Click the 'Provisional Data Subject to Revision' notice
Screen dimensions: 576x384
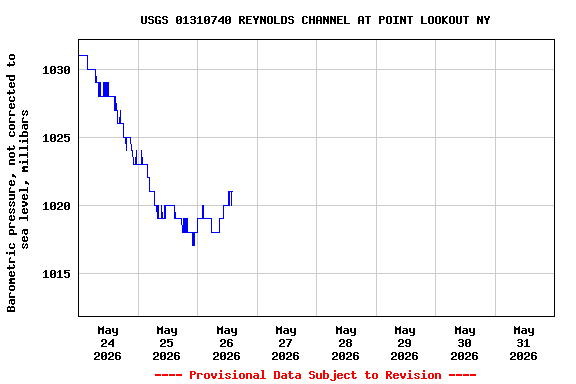click(315, 375)
